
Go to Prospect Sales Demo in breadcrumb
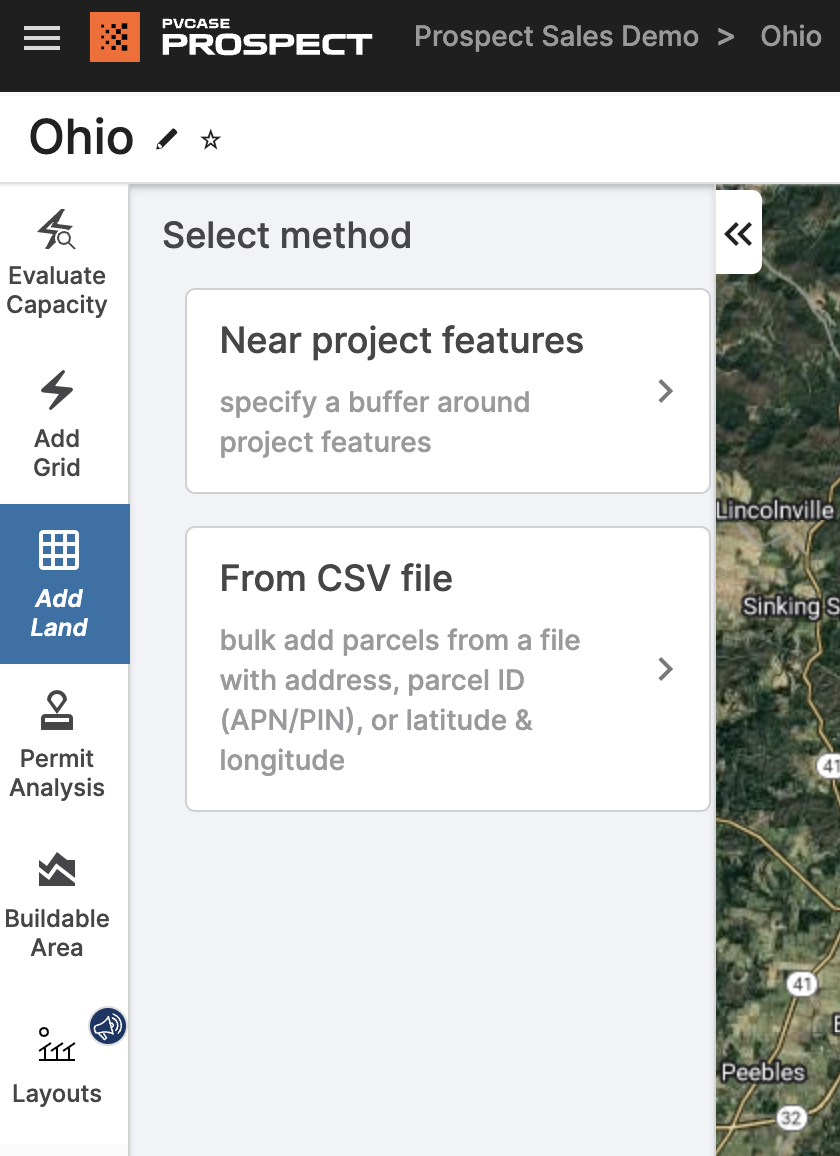click(556, 37)
